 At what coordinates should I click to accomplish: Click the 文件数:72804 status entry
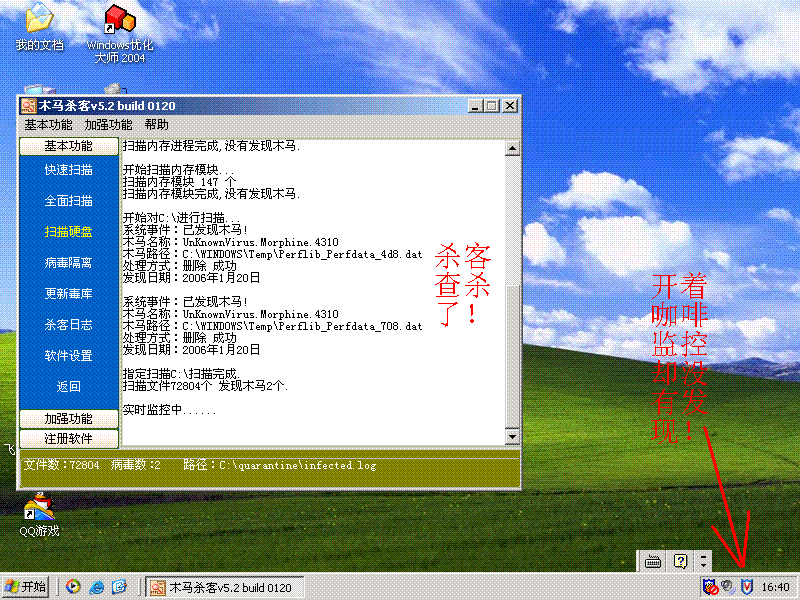(x=61, y=465)
